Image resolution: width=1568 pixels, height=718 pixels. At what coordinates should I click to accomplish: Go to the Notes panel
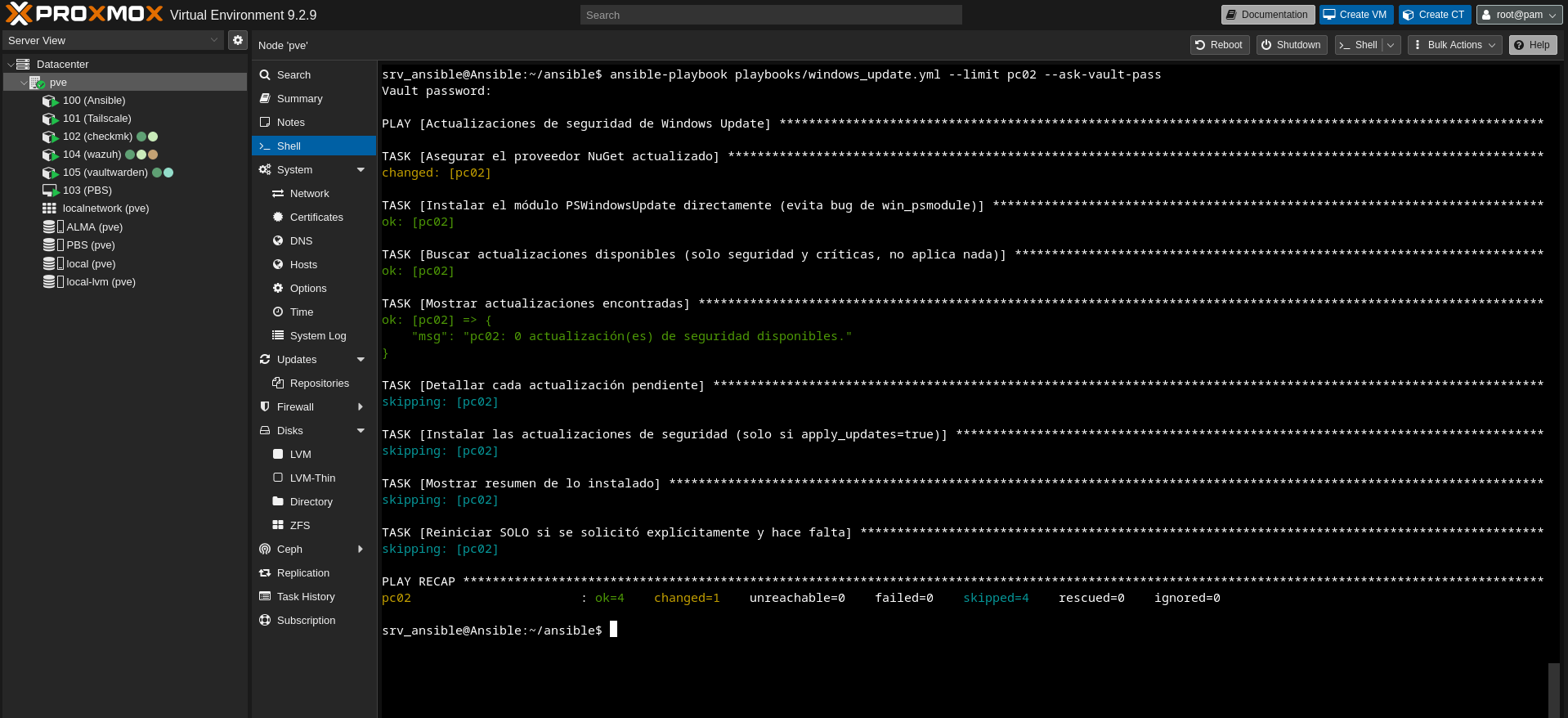314,123
